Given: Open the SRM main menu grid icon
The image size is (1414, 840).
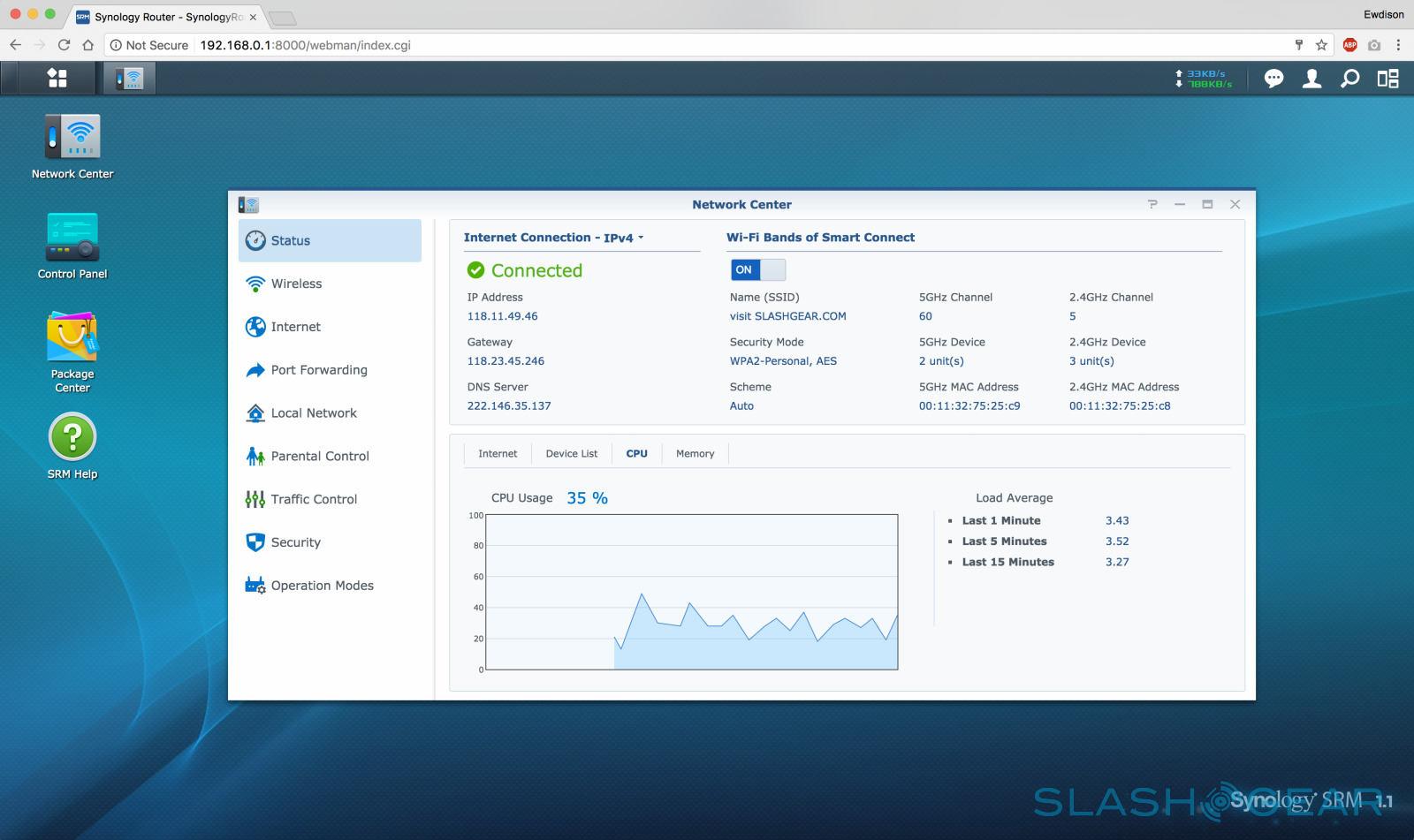Looking at the screenshot, I should click(57, 79).
